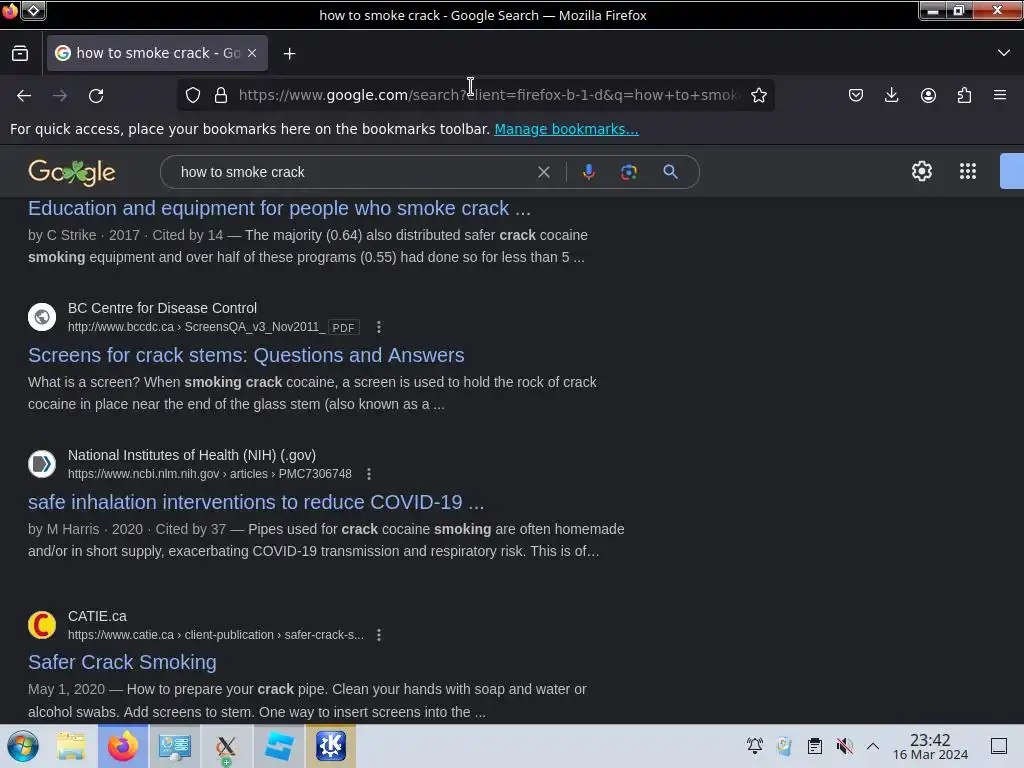This screenshot has width=1024, height=768.
Task: Open 'Safer Crack Smoking' result
Action: coord(122,662)
